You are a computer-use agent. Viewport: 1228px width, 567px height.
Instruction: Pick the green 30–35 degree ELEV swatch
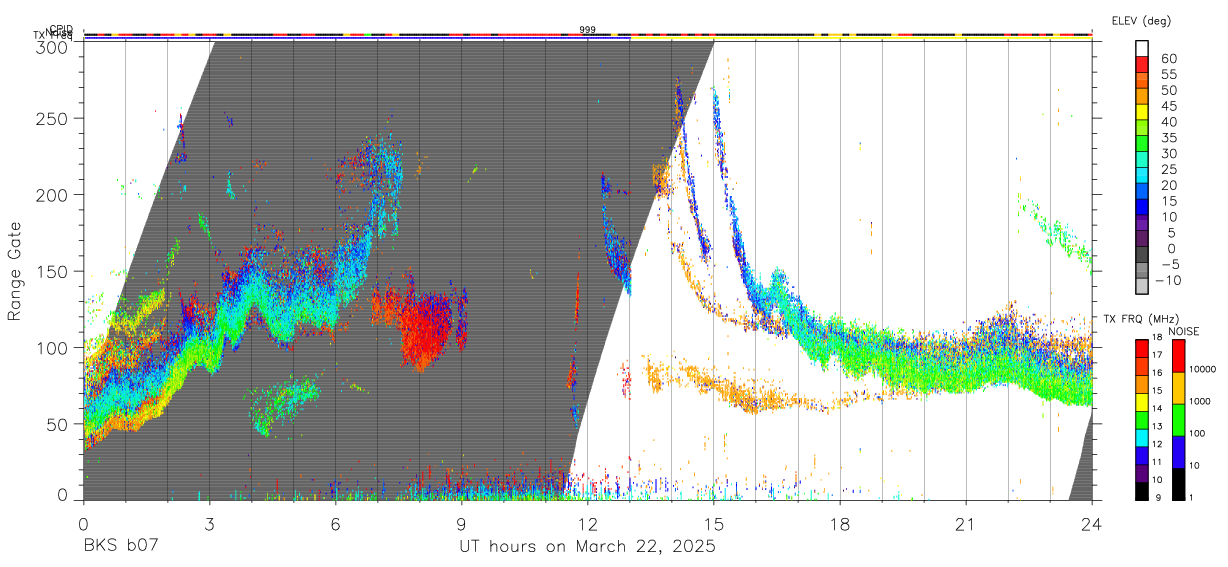point(1143,145)
